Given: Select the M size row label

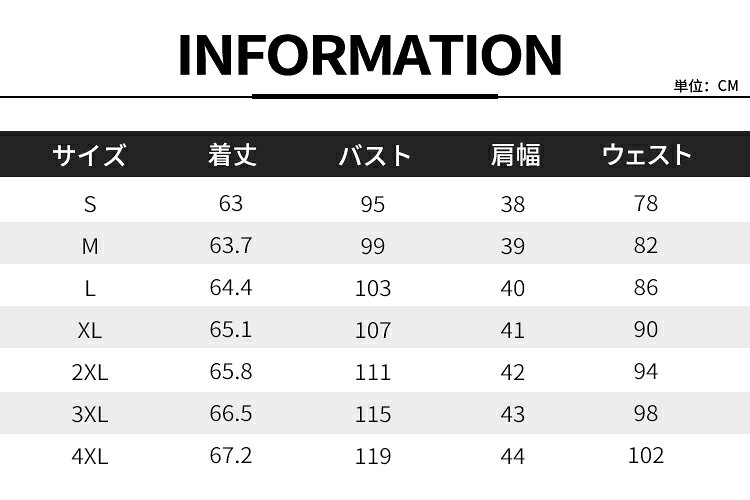Looking at the screenshot, I should point(90,246).
